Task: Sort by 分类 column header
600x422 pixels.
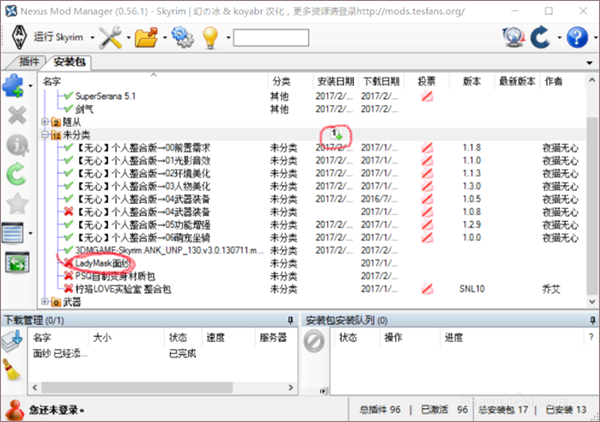Action: [282, 81]
